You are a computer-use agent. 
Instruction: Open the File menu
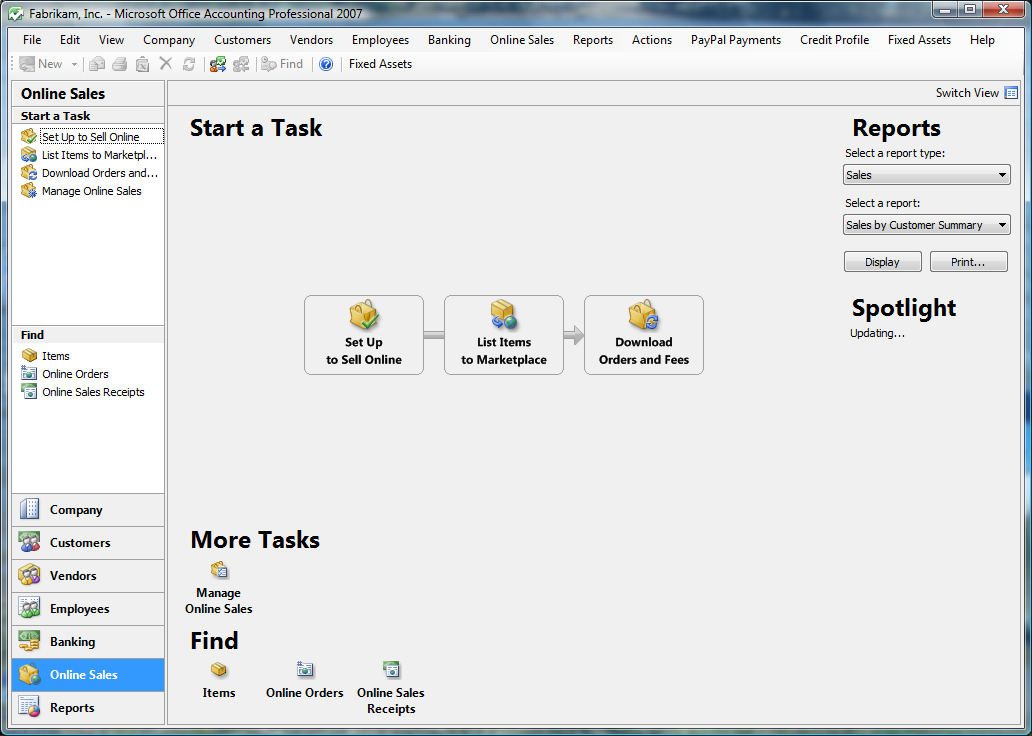point(32,39)
